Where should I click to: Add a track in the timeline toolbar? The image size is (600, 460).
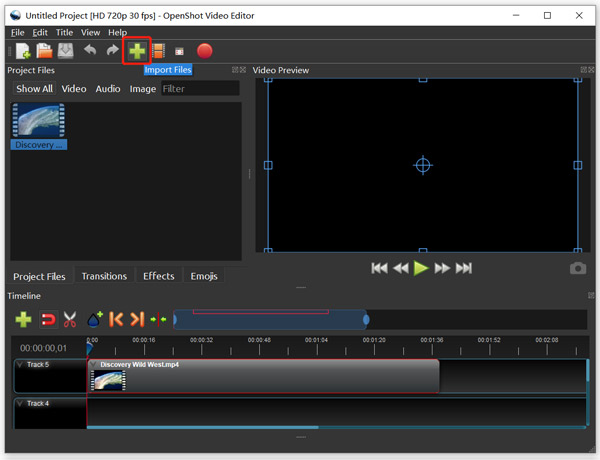coord(23,320)
